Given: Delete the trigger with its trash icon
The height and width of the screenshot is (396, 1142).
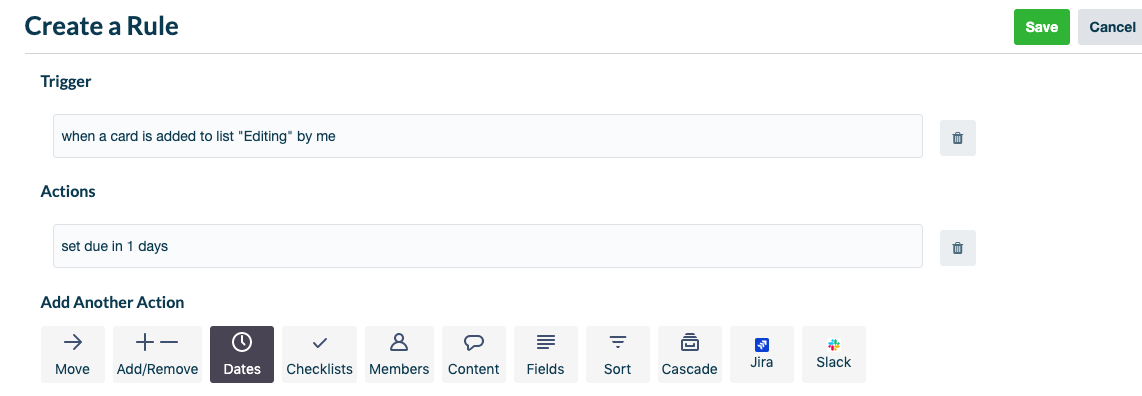Looking at the screenshot, I should [958, 138].
